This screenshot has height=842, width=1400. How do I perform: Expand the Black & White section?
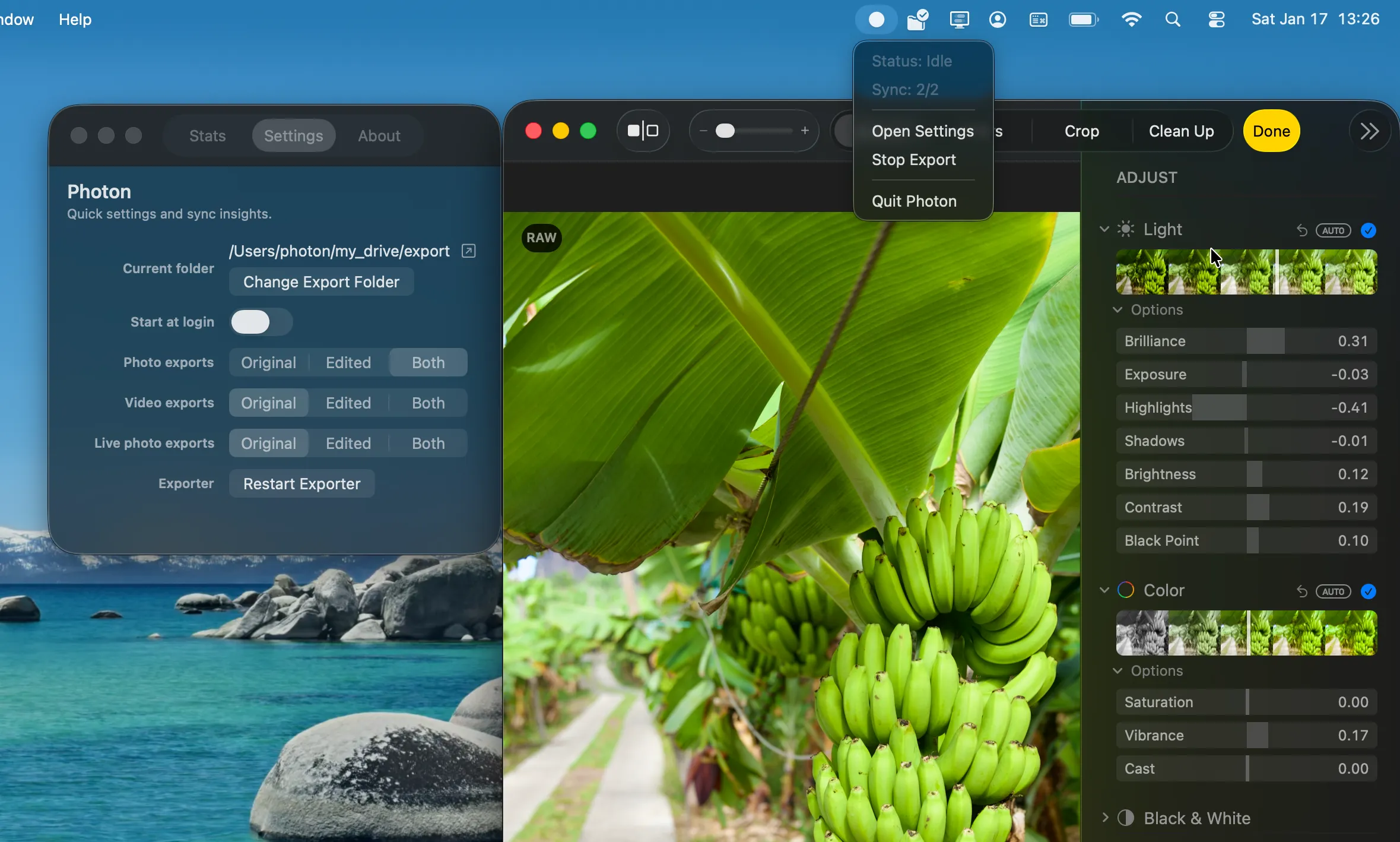pos(1105,818)
